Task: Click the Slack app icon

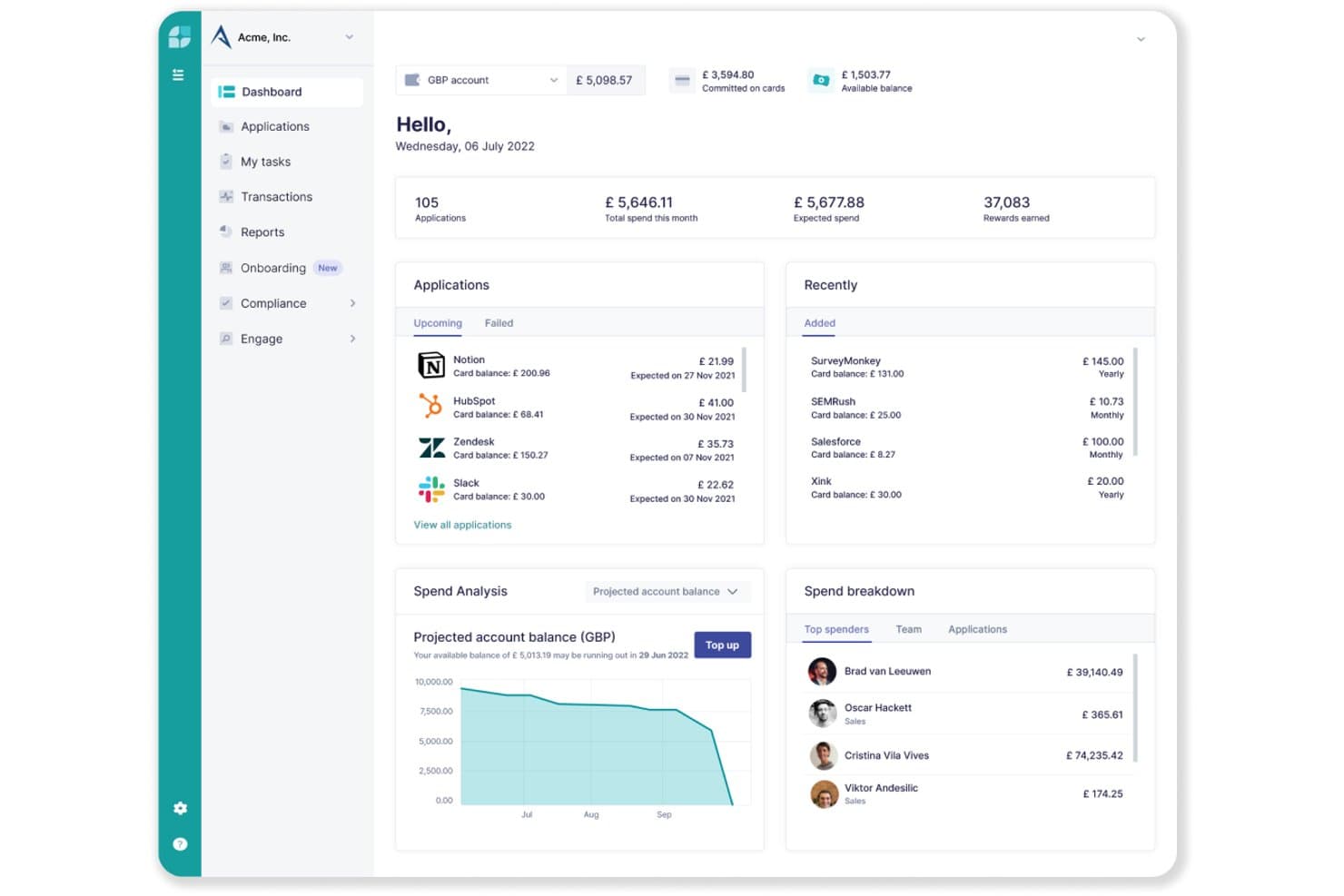Action: point(431,489)
